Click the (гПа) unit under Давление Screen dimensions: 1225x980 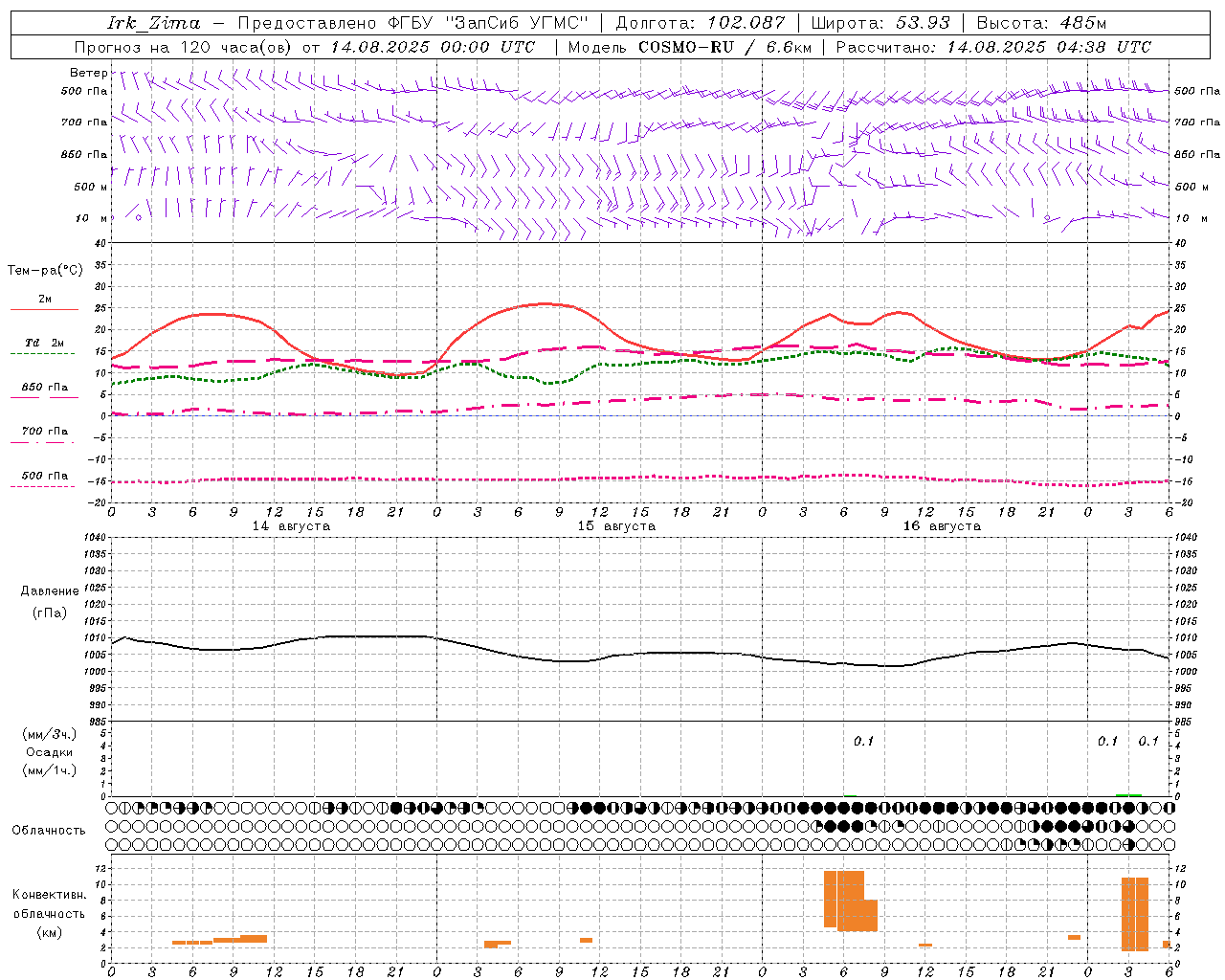[x=50, y=613]
